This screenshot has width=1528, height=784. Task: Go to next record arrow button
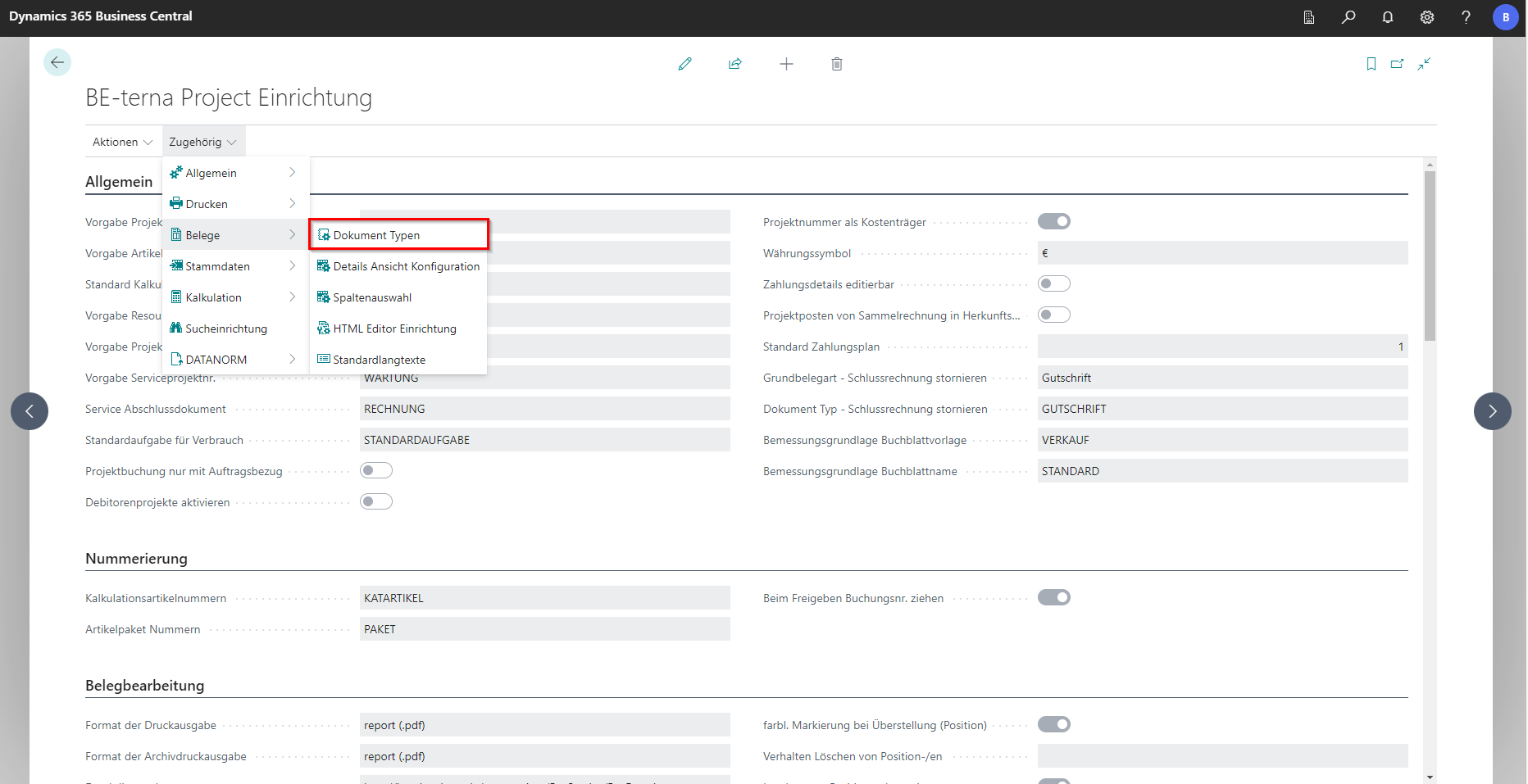pyautogui.click(x=1492, y=411)
